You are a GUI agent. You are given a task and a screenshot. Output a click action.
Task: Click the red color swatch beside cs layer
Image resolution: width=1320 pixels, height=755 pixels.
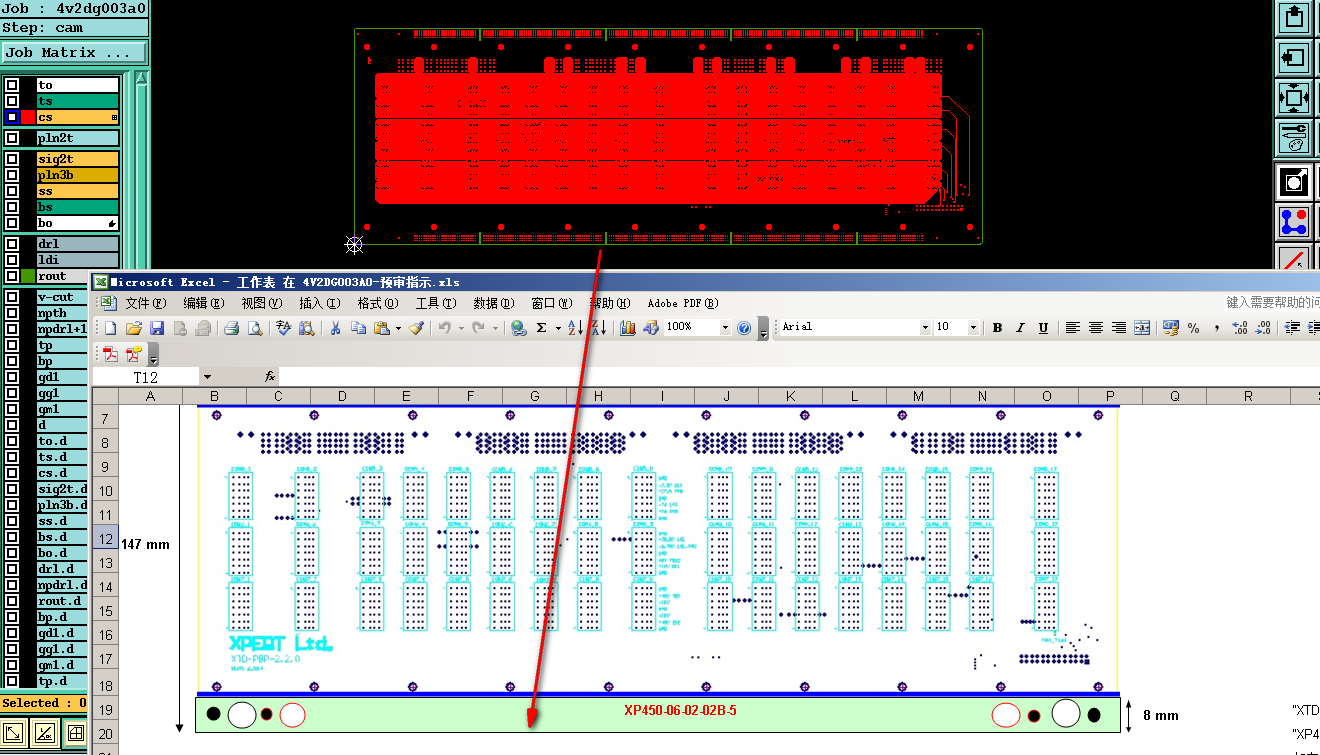pos(28,118)
